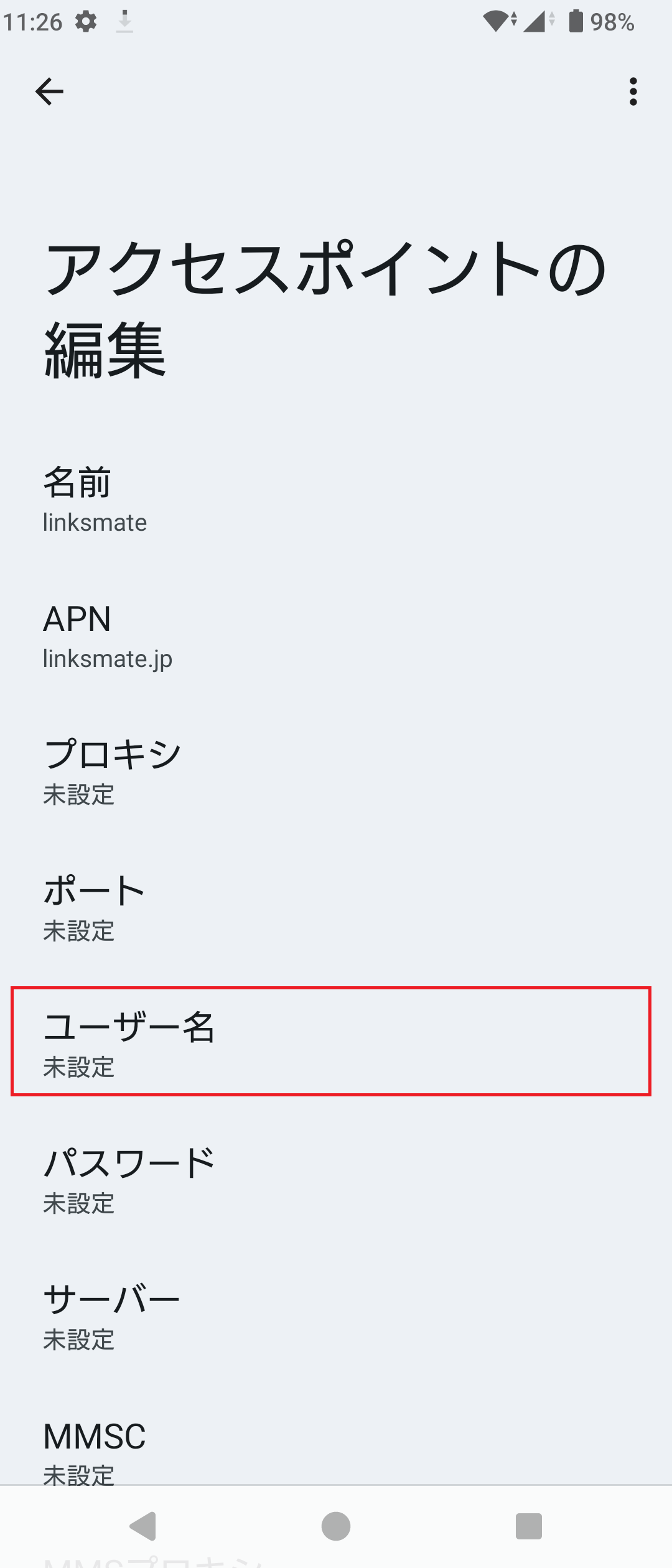Click the battery indicator

(x=576, y=20)
